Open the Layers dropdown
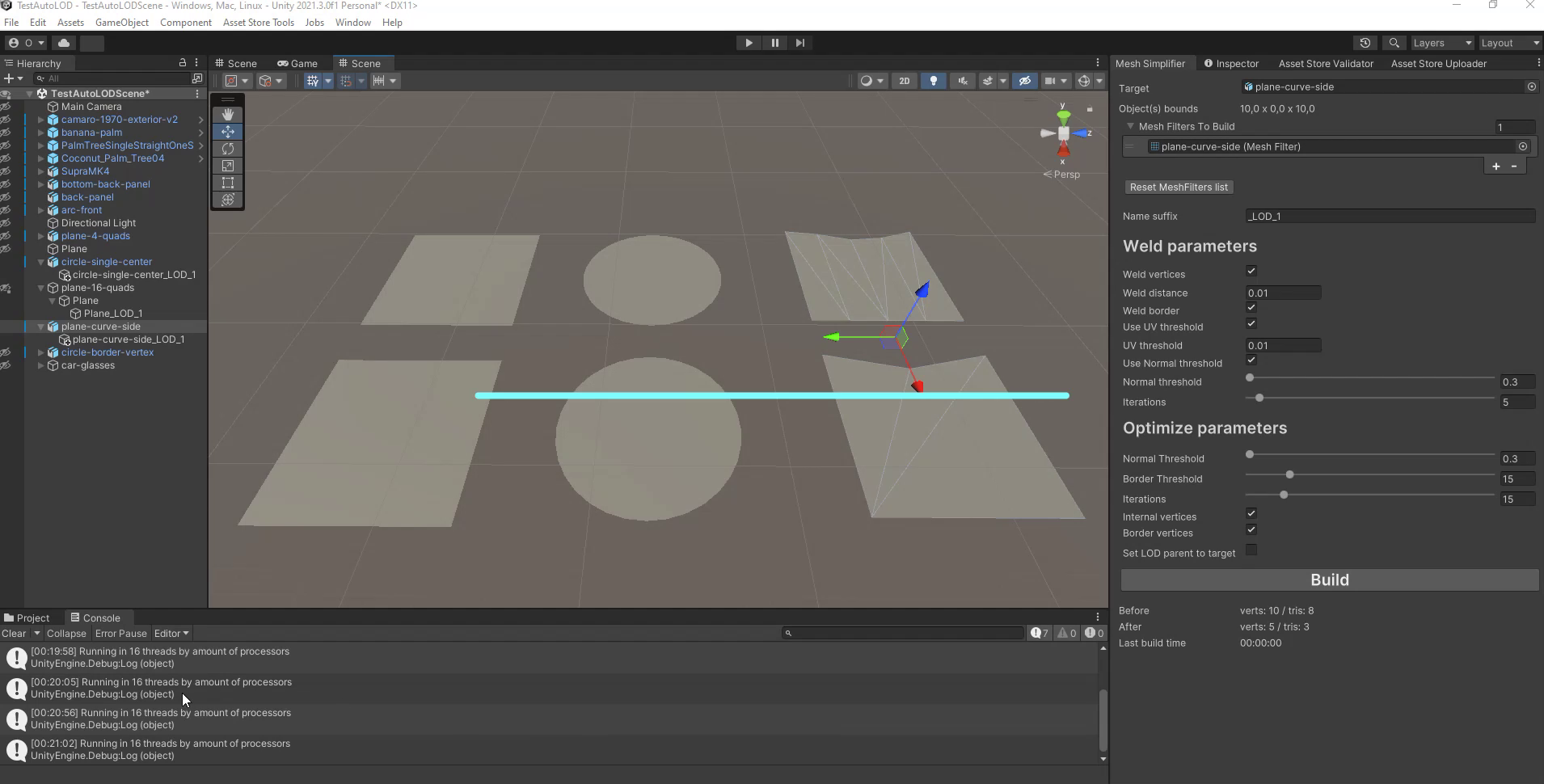 1442,43
